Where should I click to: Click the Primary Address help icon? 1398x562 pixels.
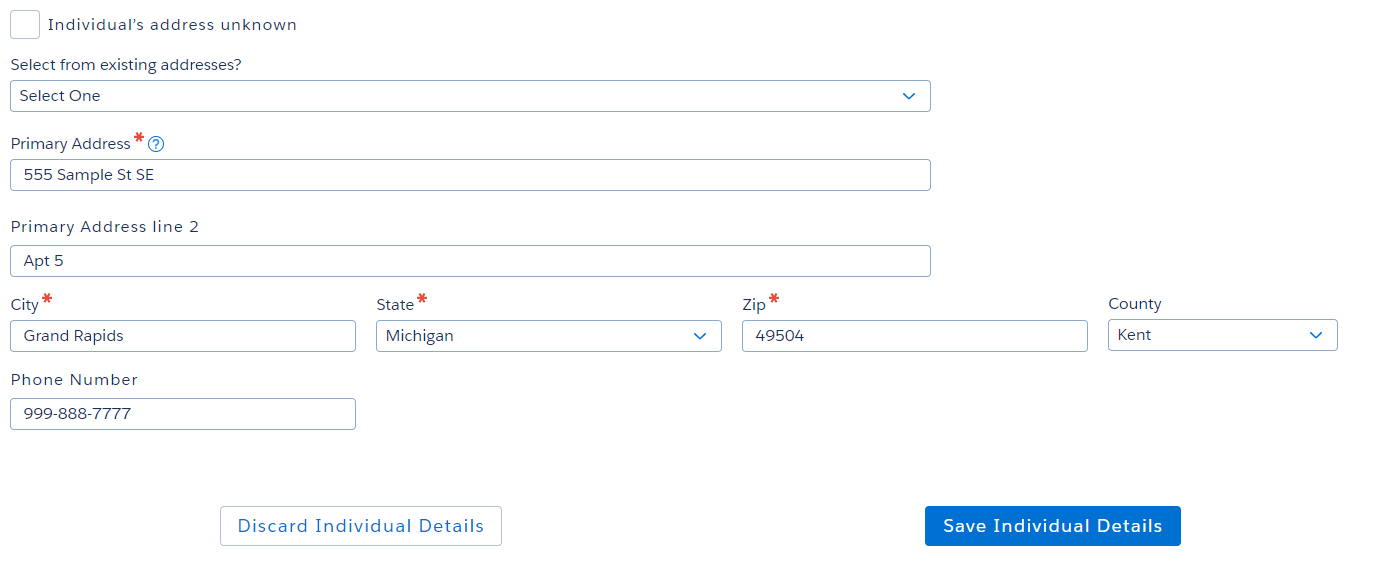[156, 144]
